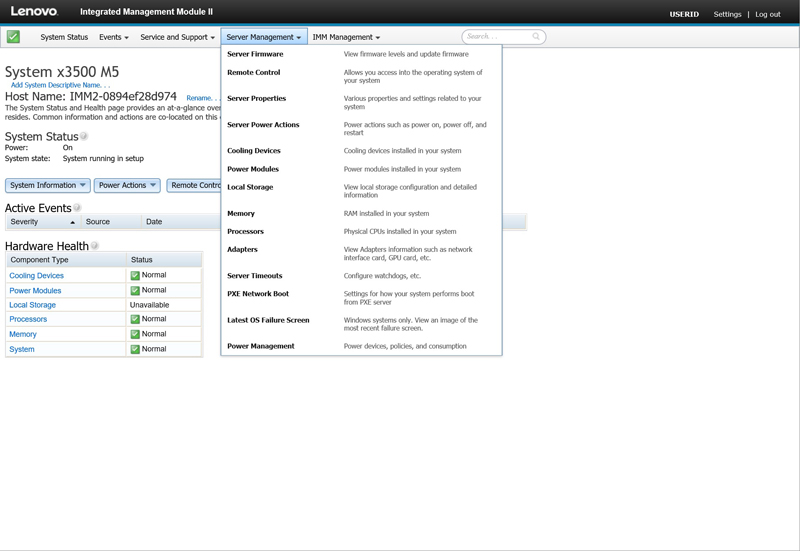Screen dimensions: 800x551
Task: Select Power Modules in the dropdown menu
Action: [x=253, y=169]
